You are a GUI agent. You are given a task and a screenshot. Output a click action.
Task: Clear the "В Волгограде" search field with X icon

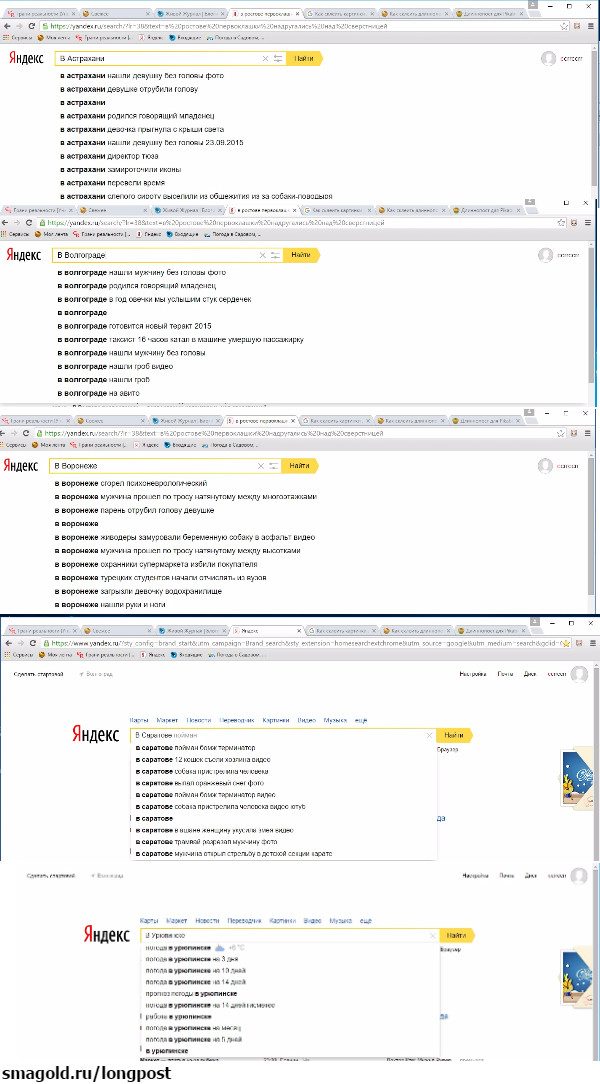click(x=262, y=255)
